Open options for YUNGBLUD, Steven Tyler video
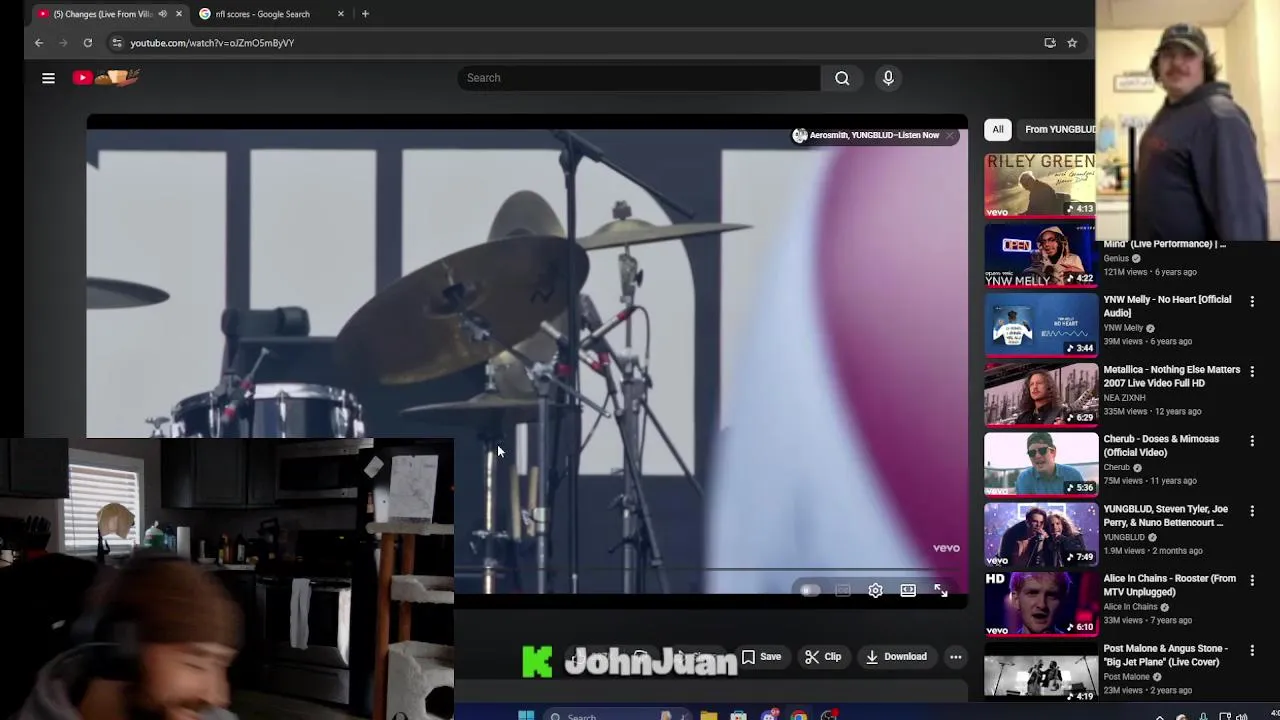 [1252, 510]
